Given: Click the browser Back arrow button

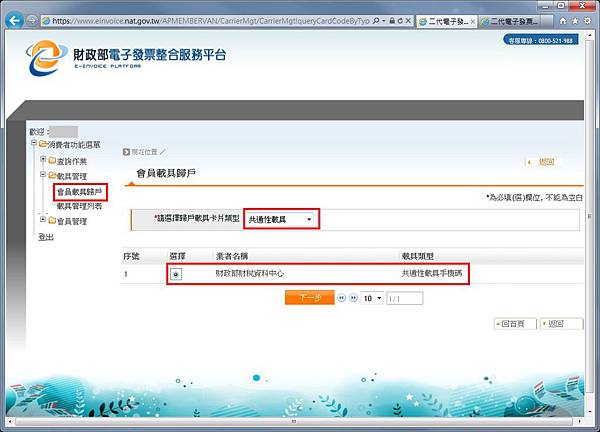Looking at the screenshot, I should 15,20.
